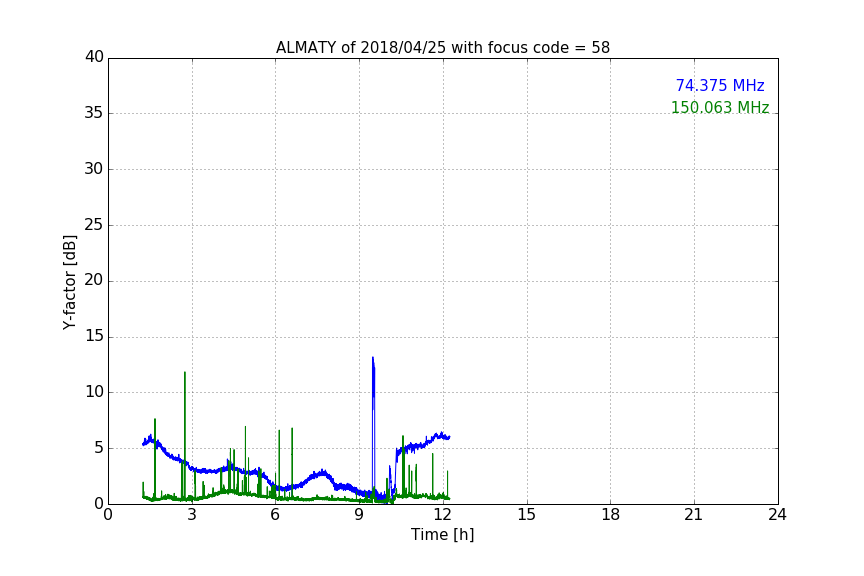The image size is (864, 576).
Task: Click the y-axis tick label 40
Action: click(94, 57)
